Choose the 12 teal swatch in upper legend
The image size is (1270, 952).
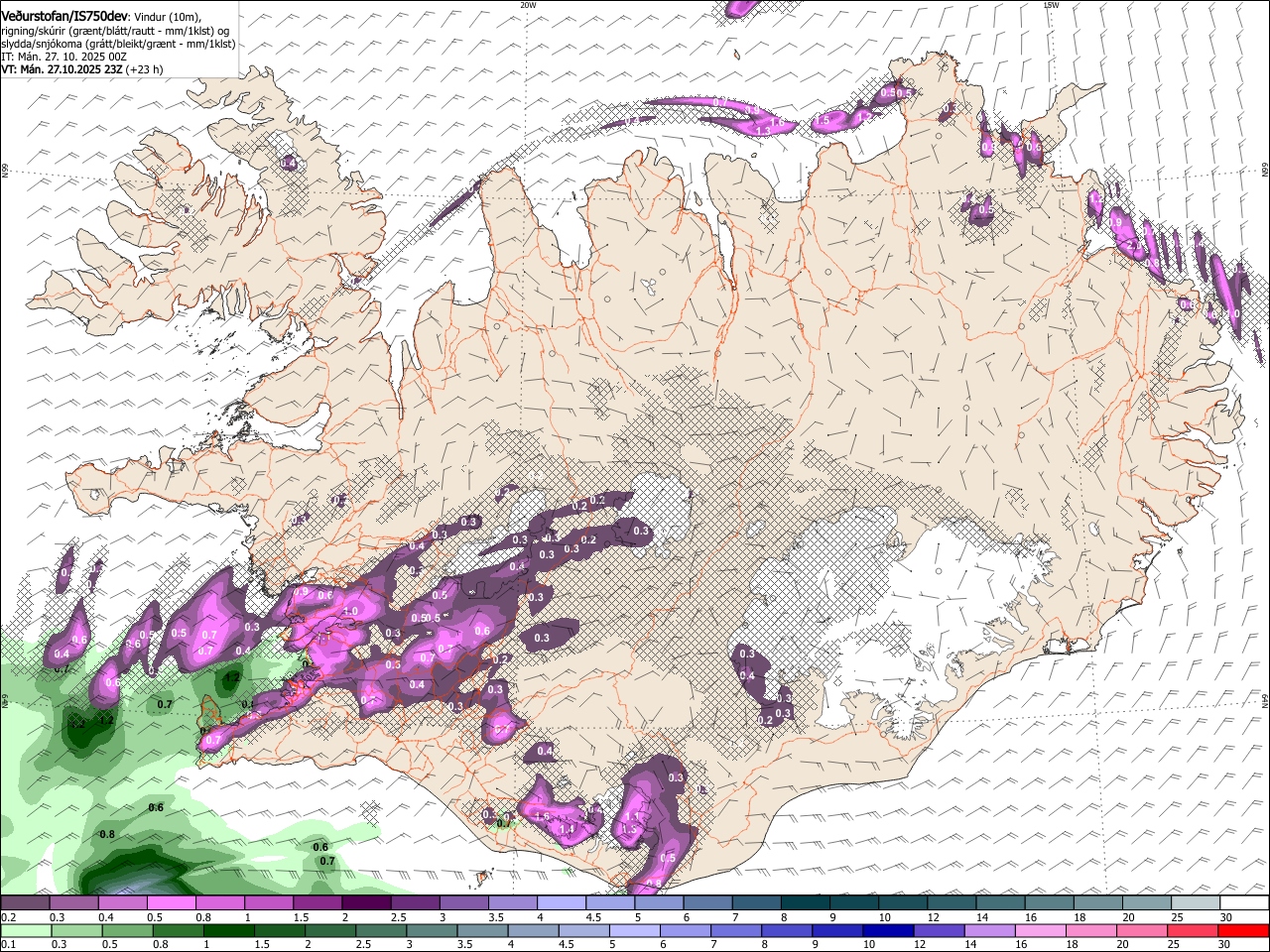coord(951,903)
